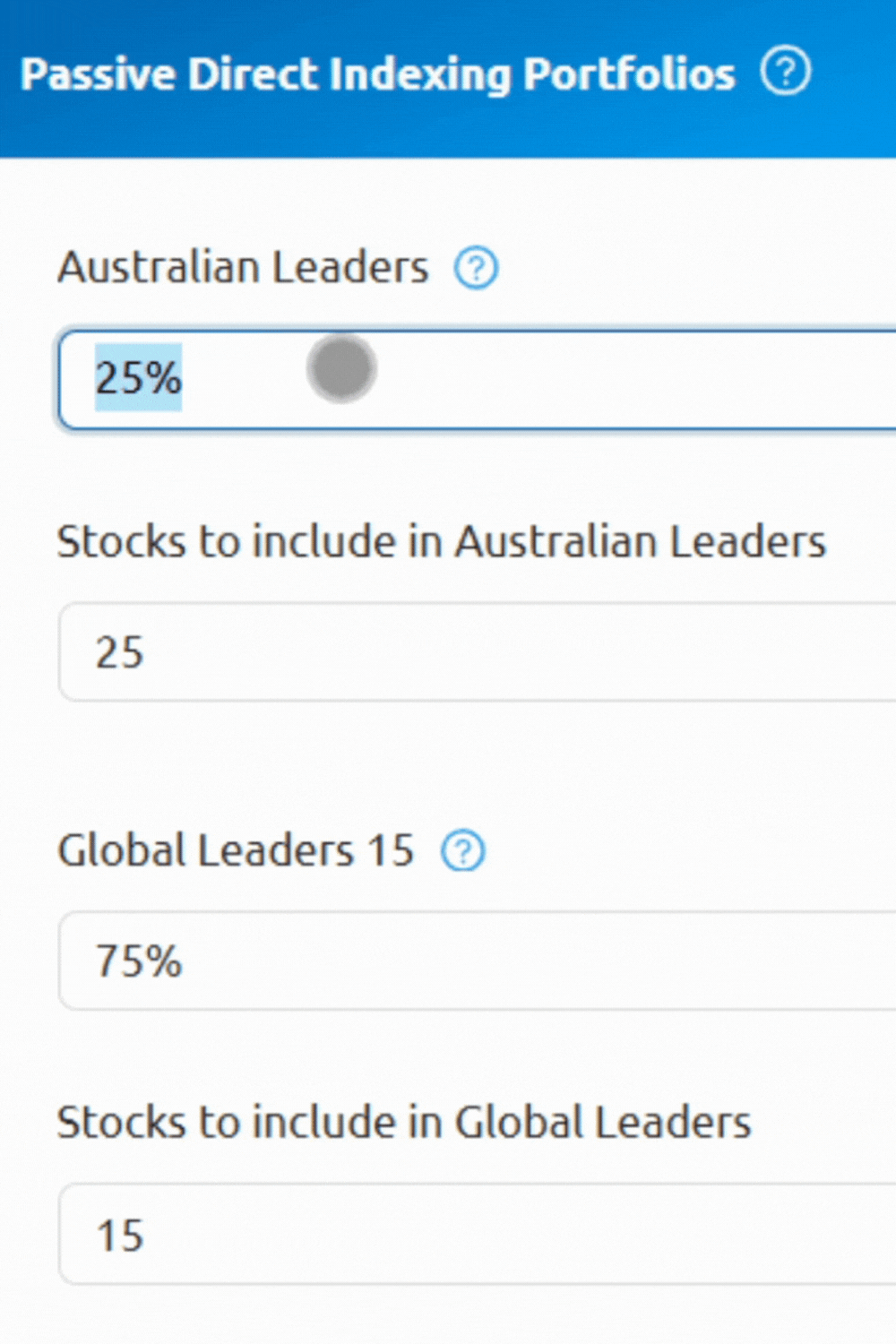The height and width of the screenshot is (1344, 896).
Task: Click the 75% value under Global Leaders 15
Action: (x=139, y=961)
